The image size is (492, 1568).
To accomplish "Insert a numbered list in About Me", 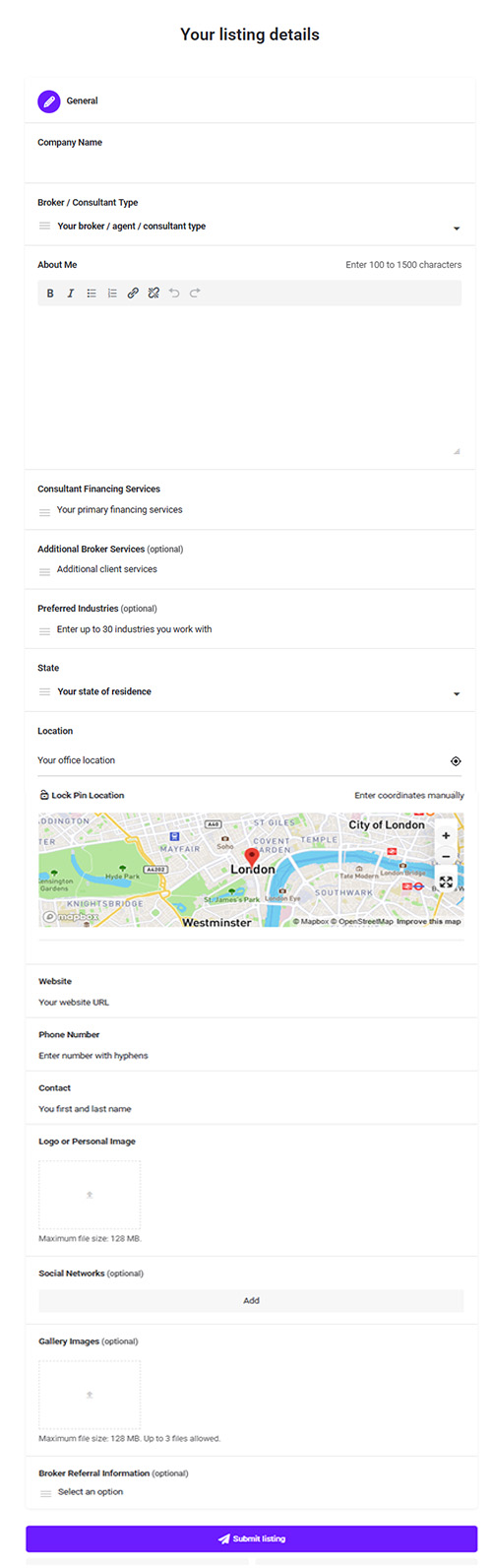I will (x=112, y=294).
